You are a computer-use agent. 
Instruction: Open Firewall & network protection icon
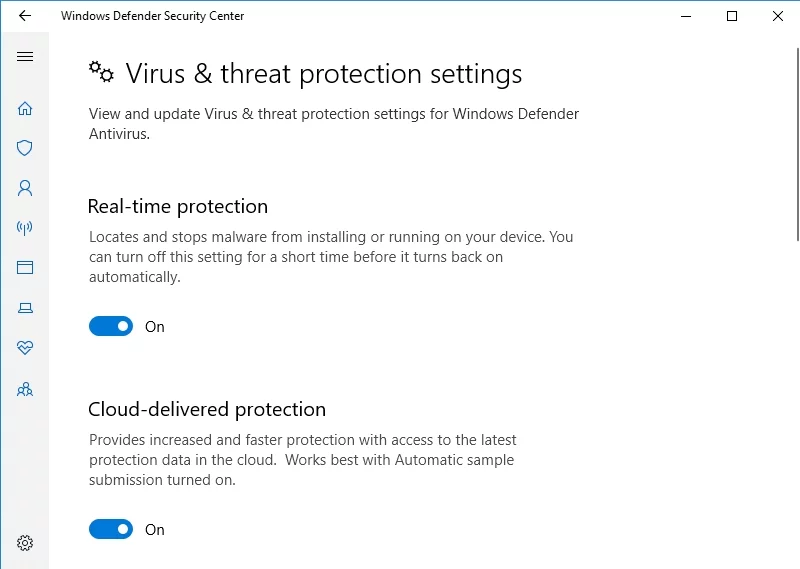[25, 228]
